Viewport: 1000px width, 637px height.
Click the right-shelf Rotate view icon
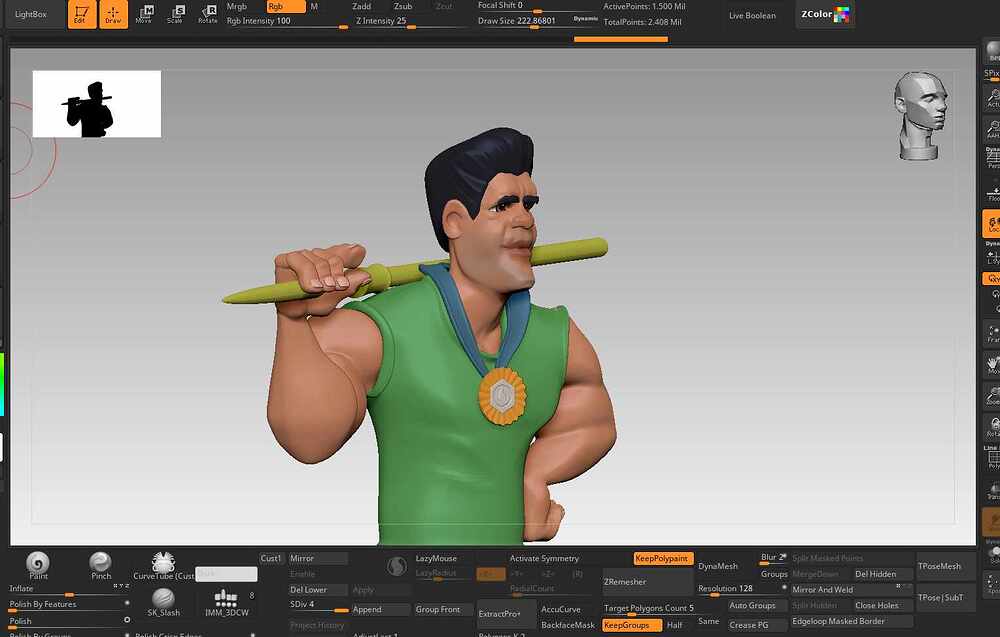pyautogui.click(x=992, y=427)
